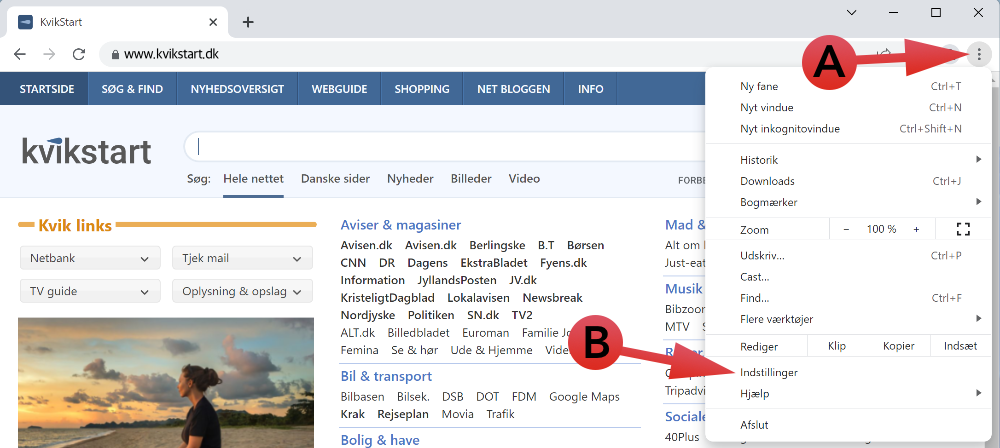Image resolution: width=1000 pixels, height=448 pixels.
Task: Open the NYHEDSOVERSIGT navigation tab
Action: coord(237,89)
